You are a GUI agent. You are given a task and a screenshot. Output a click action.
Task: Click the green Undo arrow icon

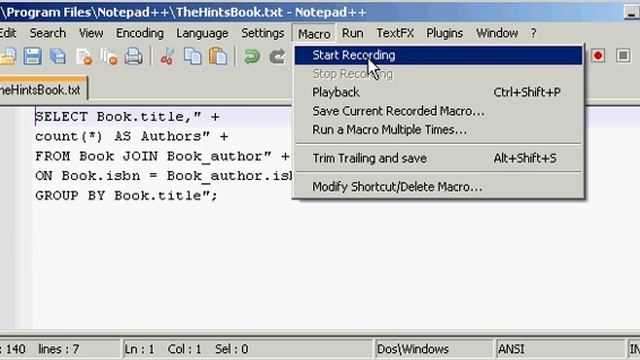pos(252,56)
